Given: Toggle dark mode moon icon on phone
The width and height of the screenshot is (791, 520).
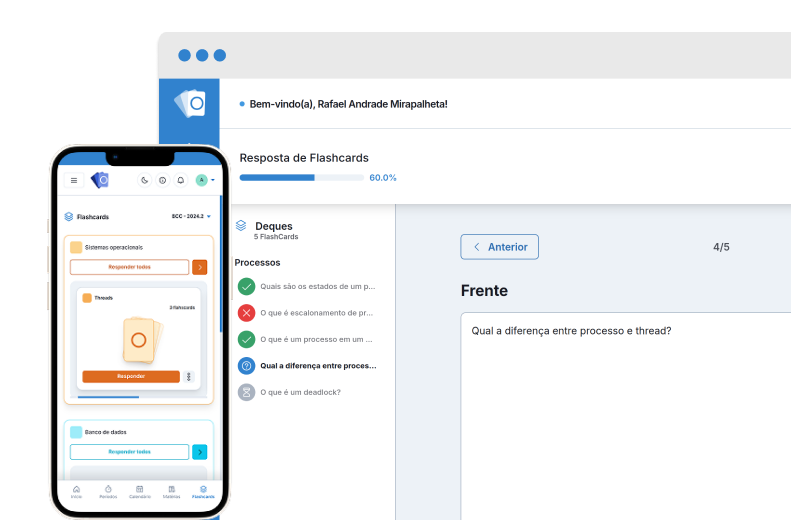Looking at the screenshot, I should [144, 180].
